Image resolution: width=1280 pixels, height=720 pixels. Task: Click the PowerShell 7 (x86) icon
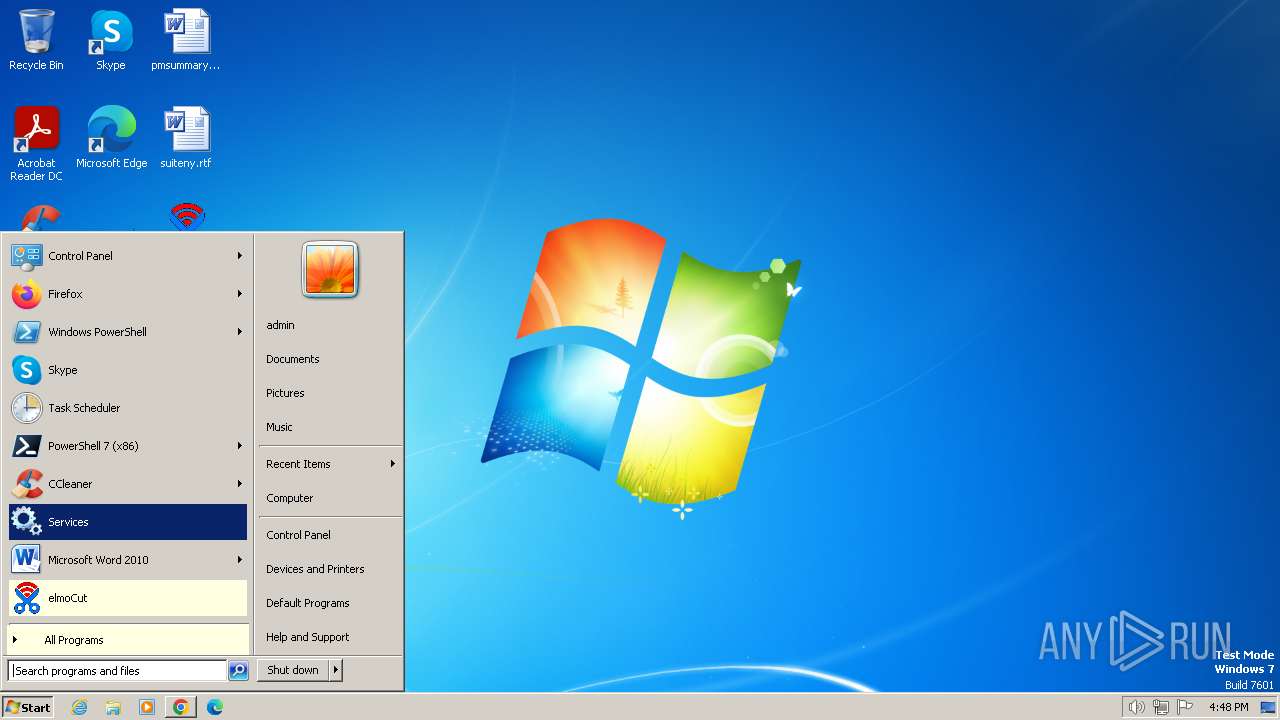coord(26,446)
